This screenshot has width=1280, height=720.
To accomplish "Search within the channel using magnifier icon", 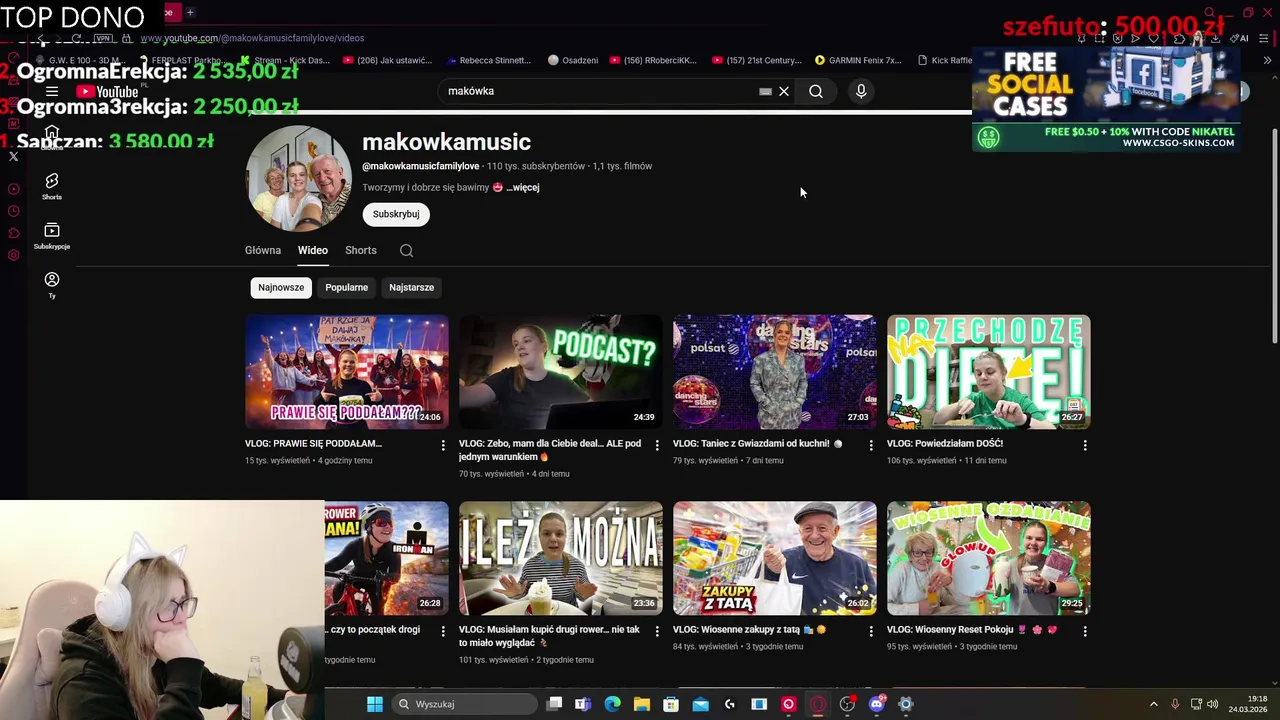I will click(x=406, y=250).
